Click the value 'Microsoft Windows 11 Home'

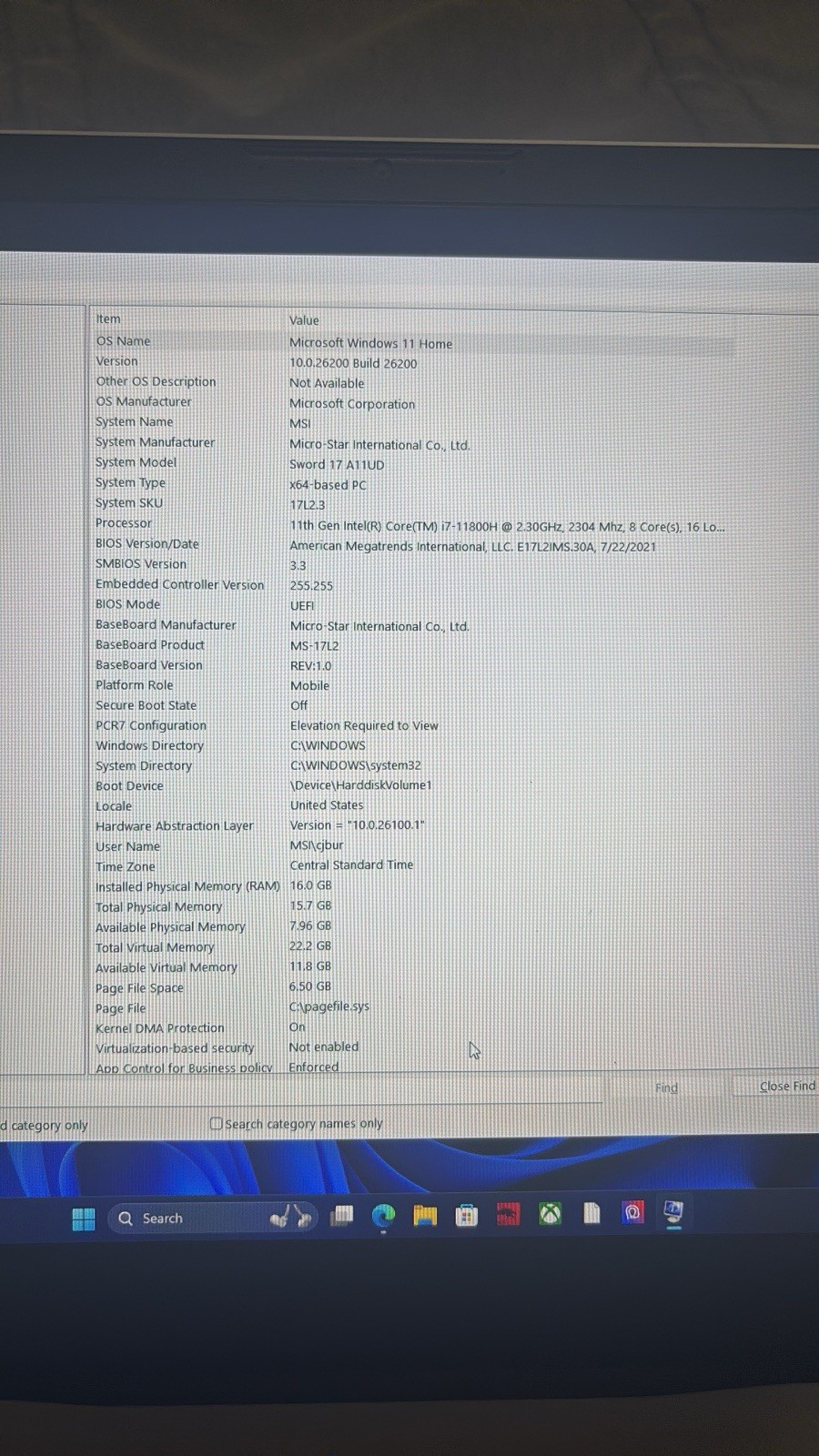click(370, 343)
